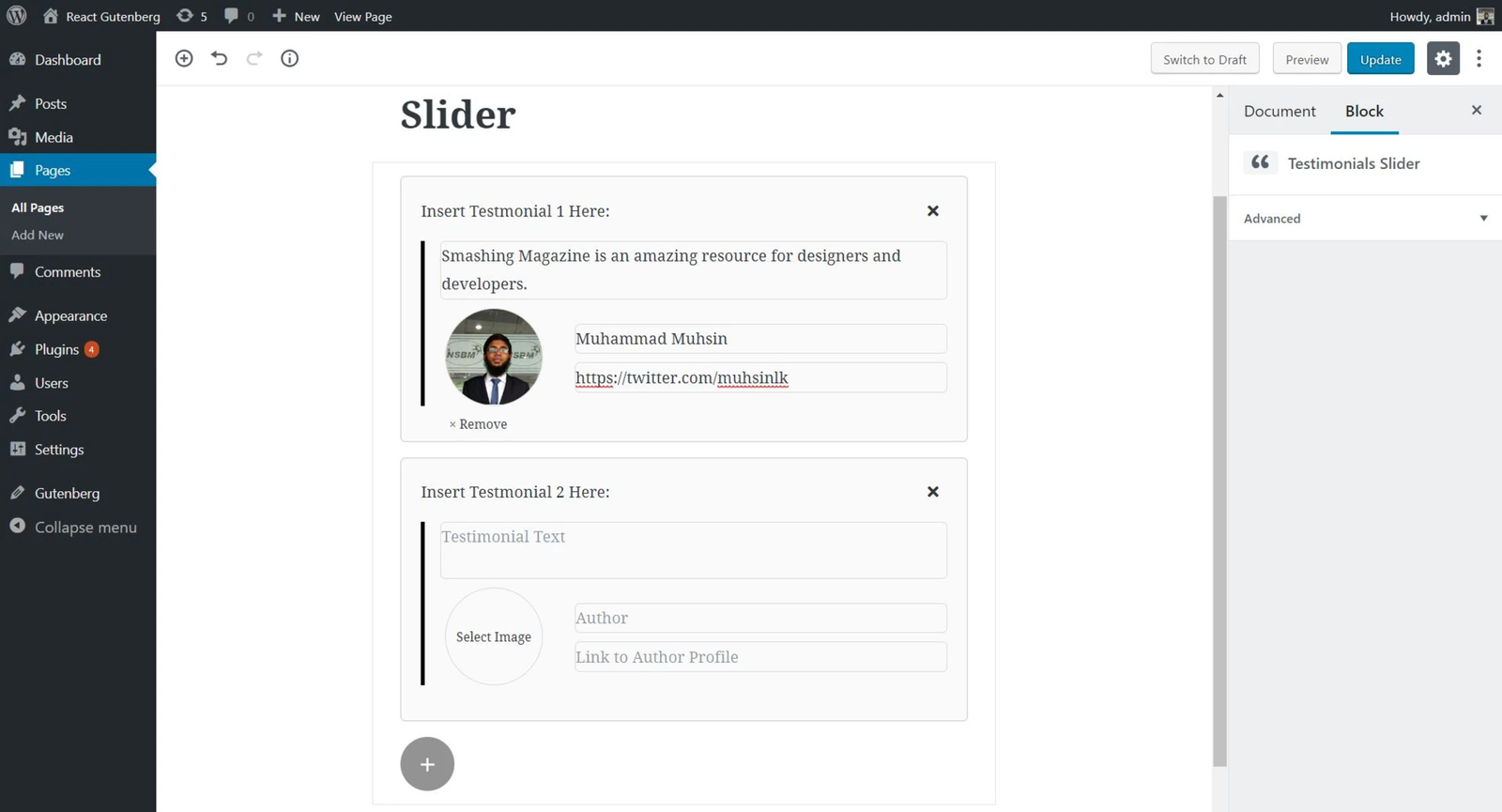Redo the last change

(x=253, y=58)
